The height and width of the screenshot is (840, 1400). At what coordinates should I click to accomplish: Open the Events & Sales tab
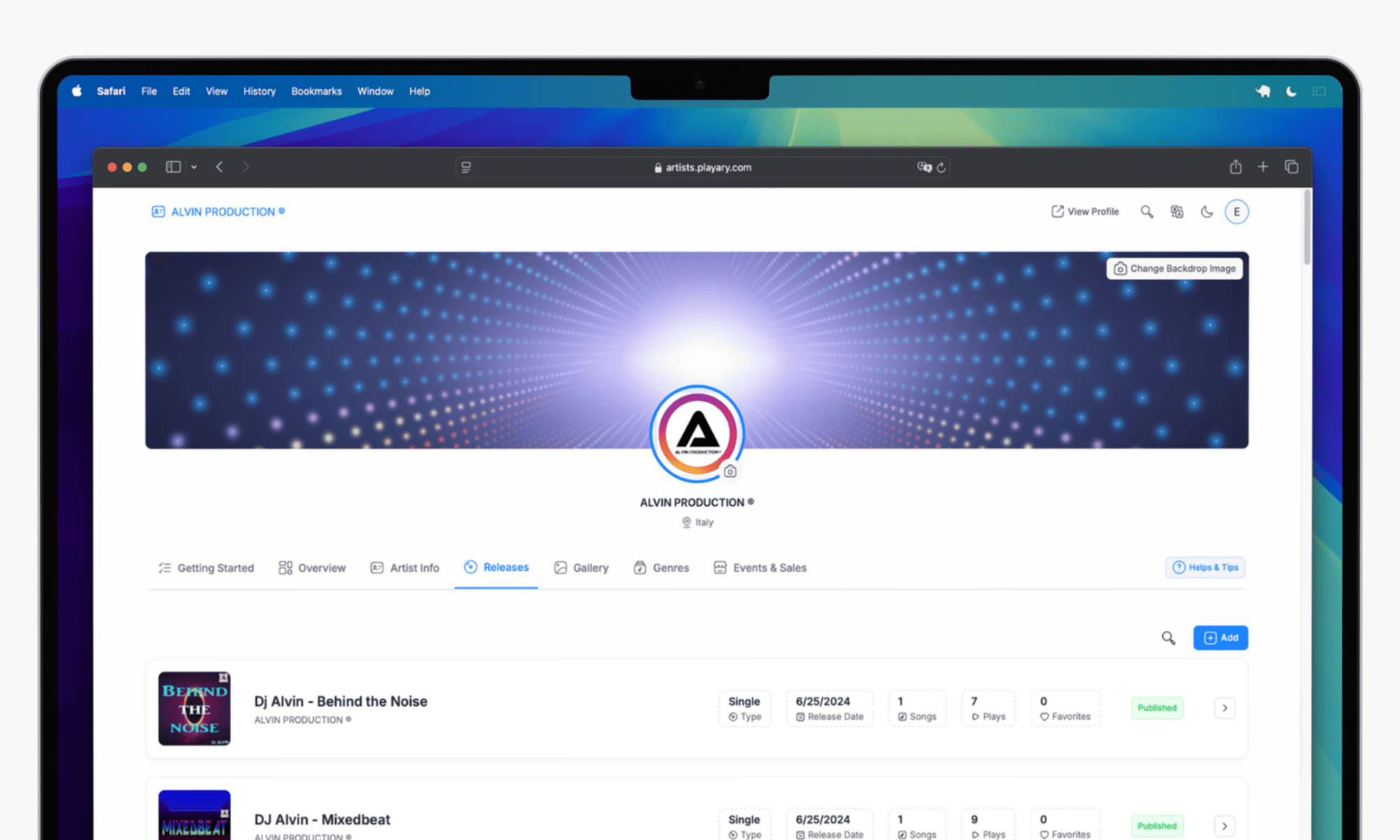pos(760,568)
